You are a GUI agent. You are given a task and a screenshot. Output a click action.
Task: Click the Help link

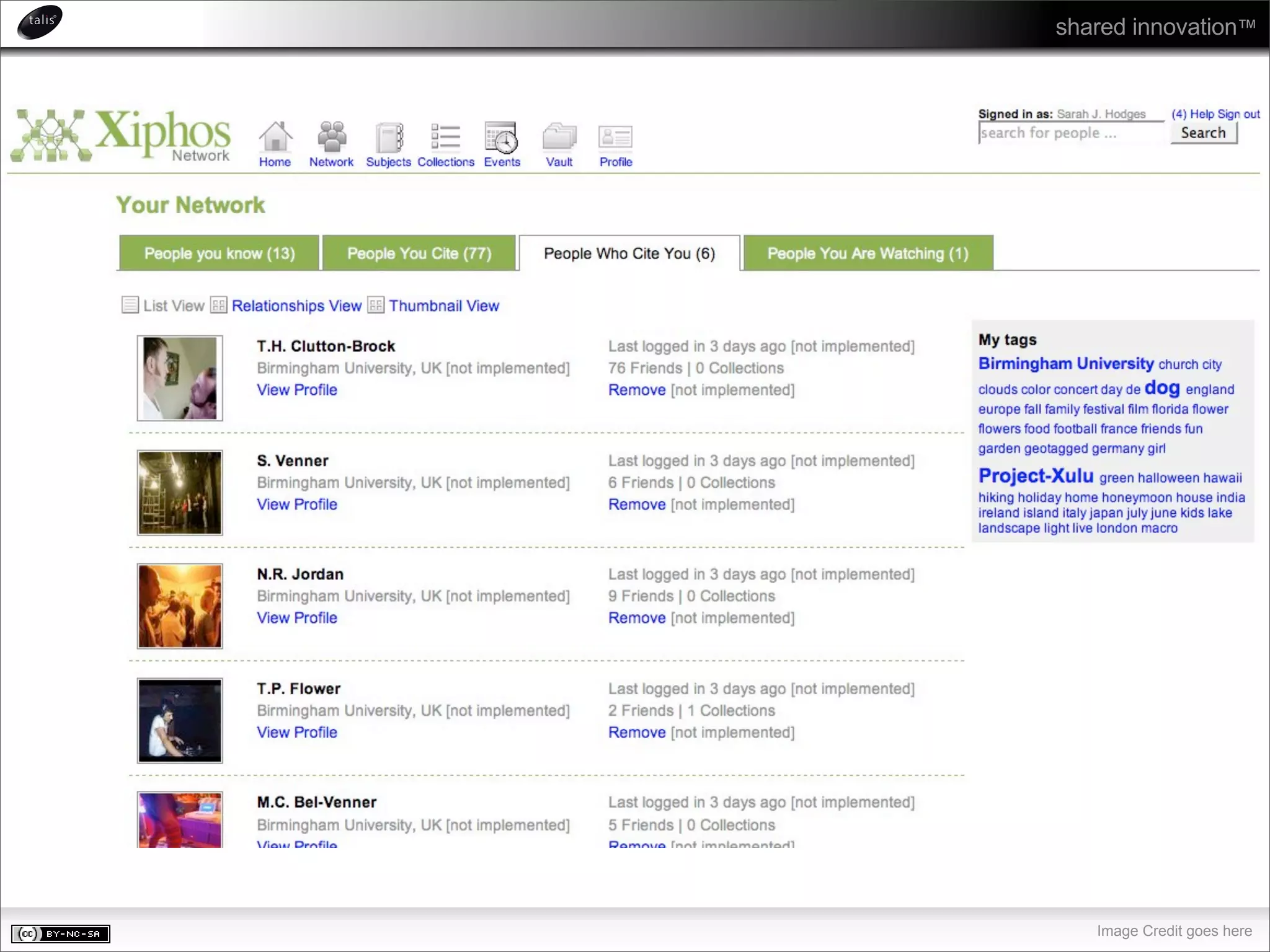click(1202, 114)
